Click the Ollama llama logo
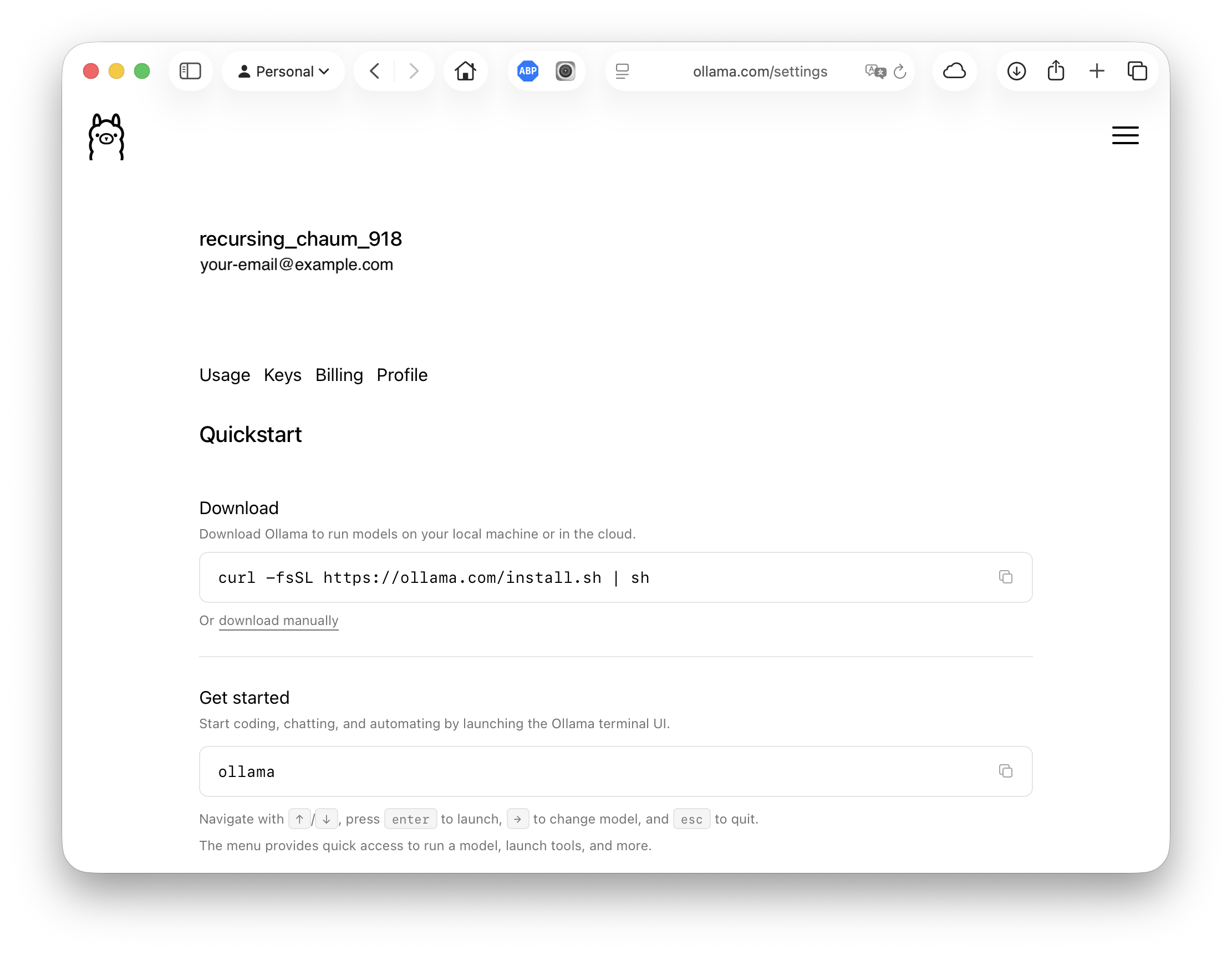1232x955 pixels. point(106,136)
